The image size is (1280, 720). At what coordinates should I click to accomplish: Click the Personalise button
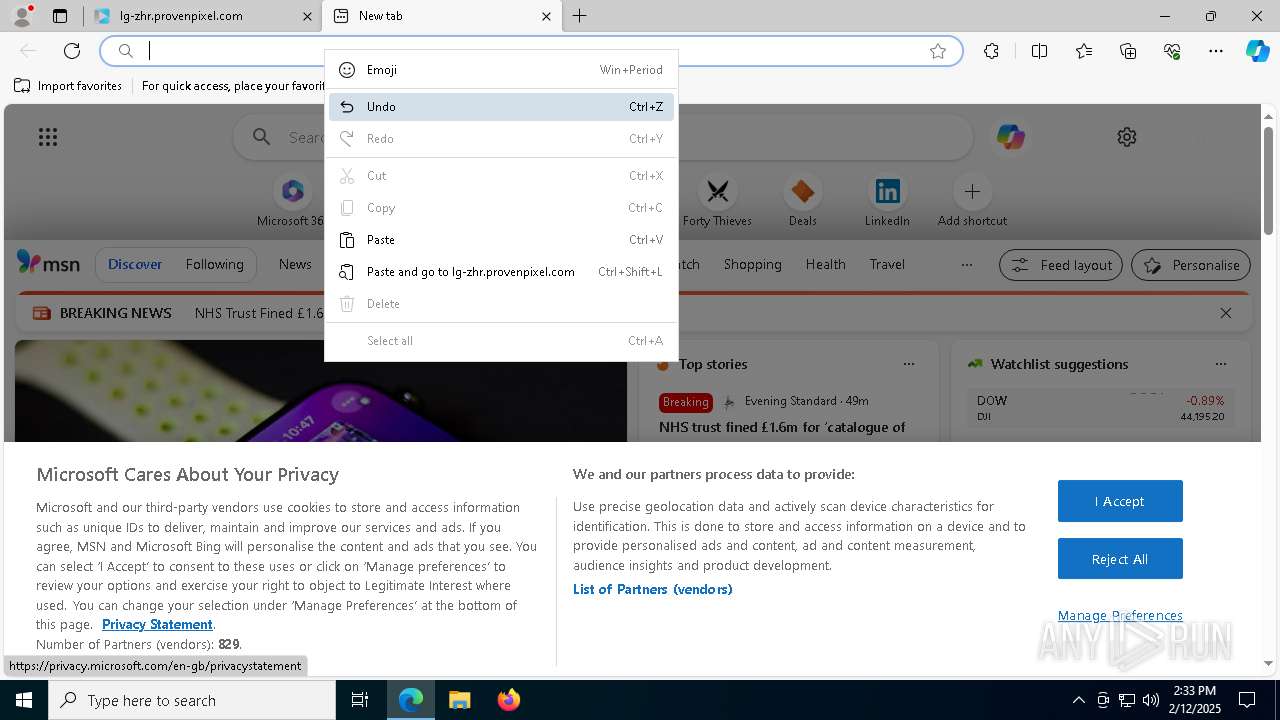[1191, 265]
